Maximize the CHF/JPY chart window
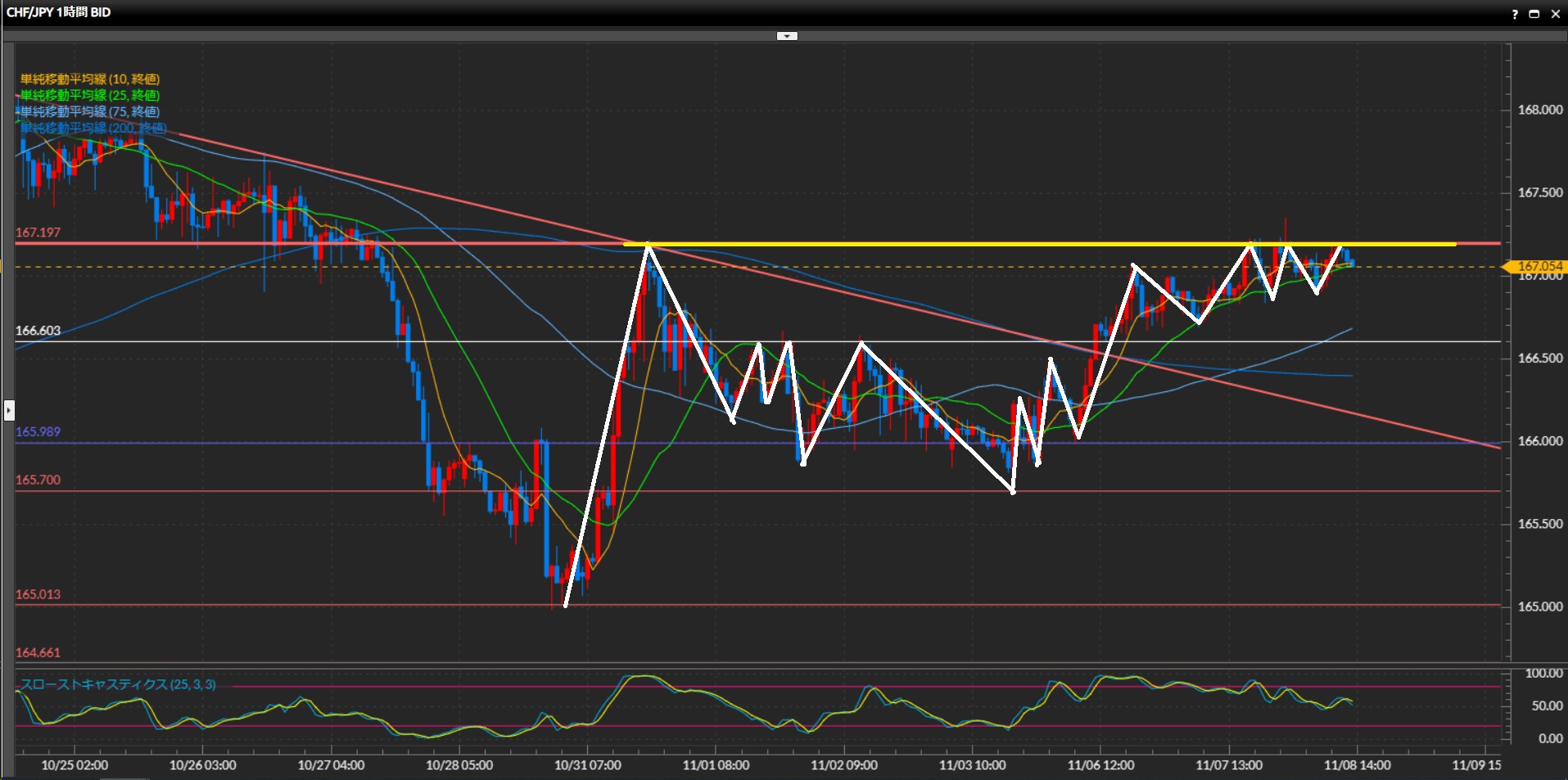Screen dimensions: 1568x780 1534,14
